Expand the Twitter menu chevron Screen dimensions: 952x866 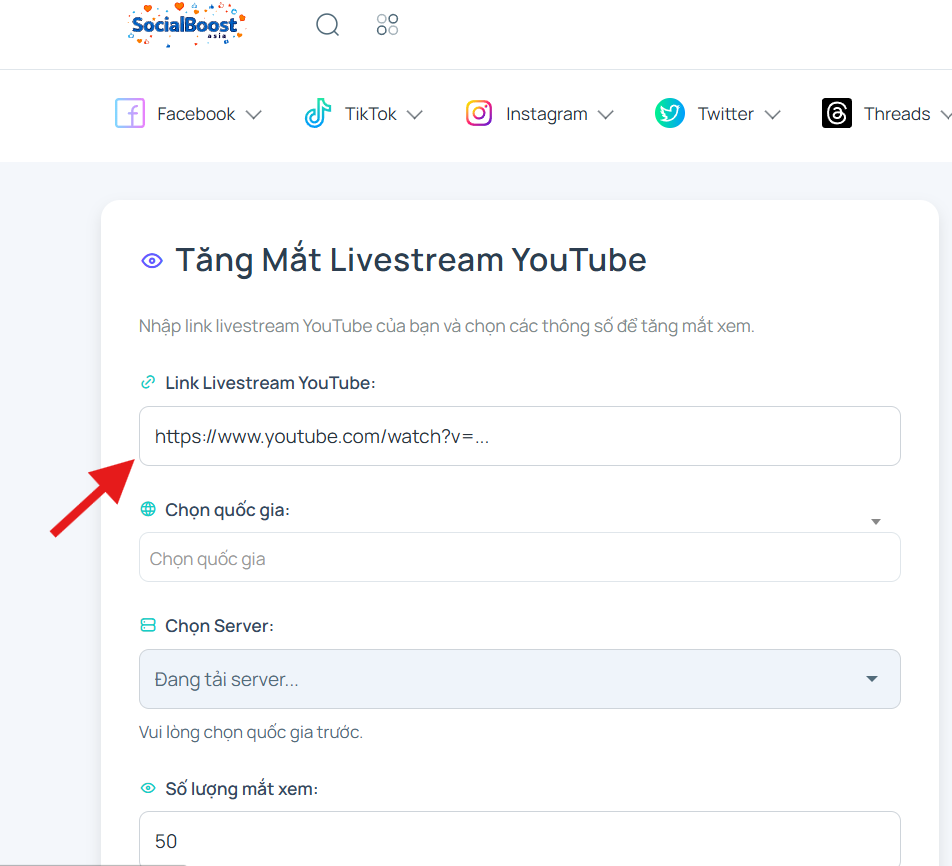tap(772, 114)
